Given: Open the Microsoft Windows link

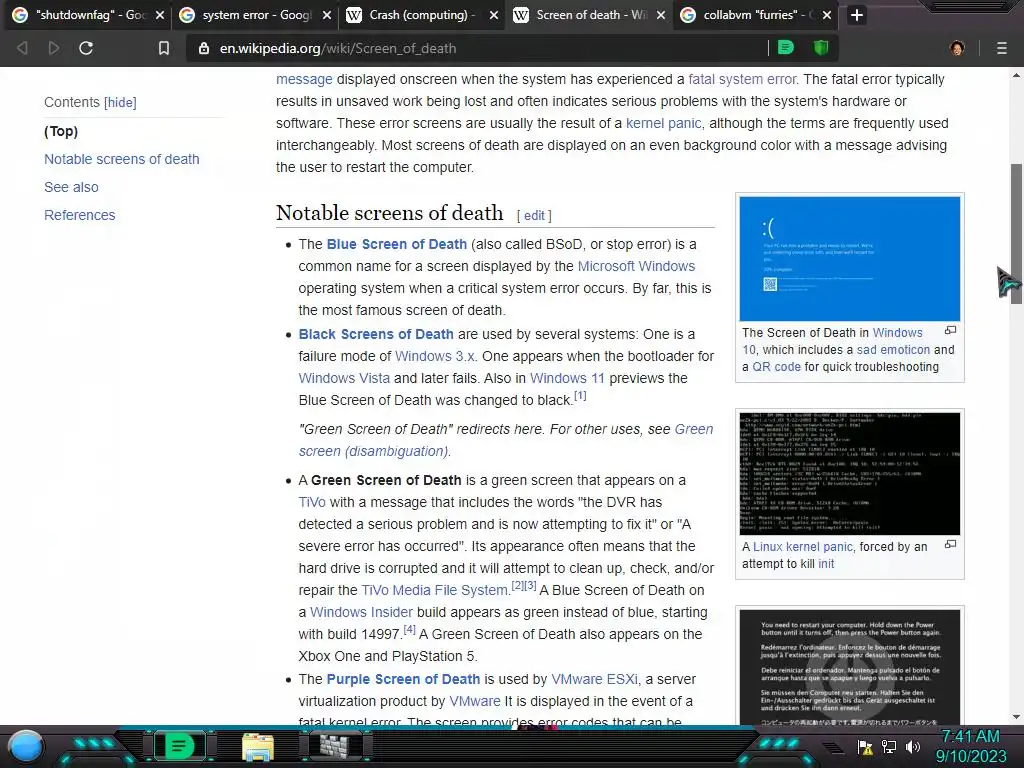Looking at the screenshot, I should 636,266.
